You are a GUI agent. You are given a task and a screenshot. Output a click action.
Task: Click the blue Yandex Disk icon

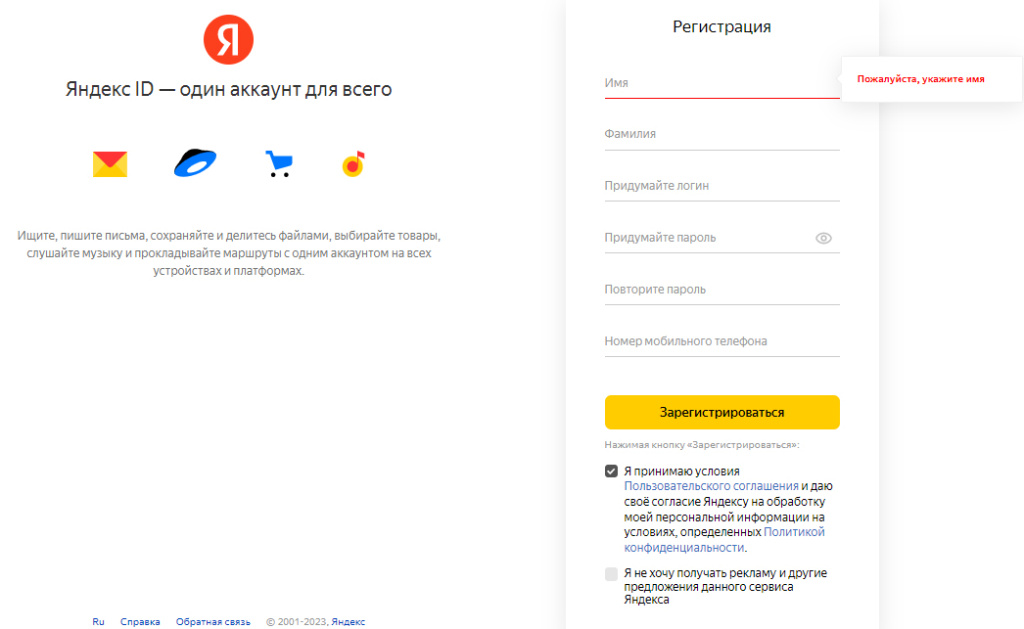point(195,163)
